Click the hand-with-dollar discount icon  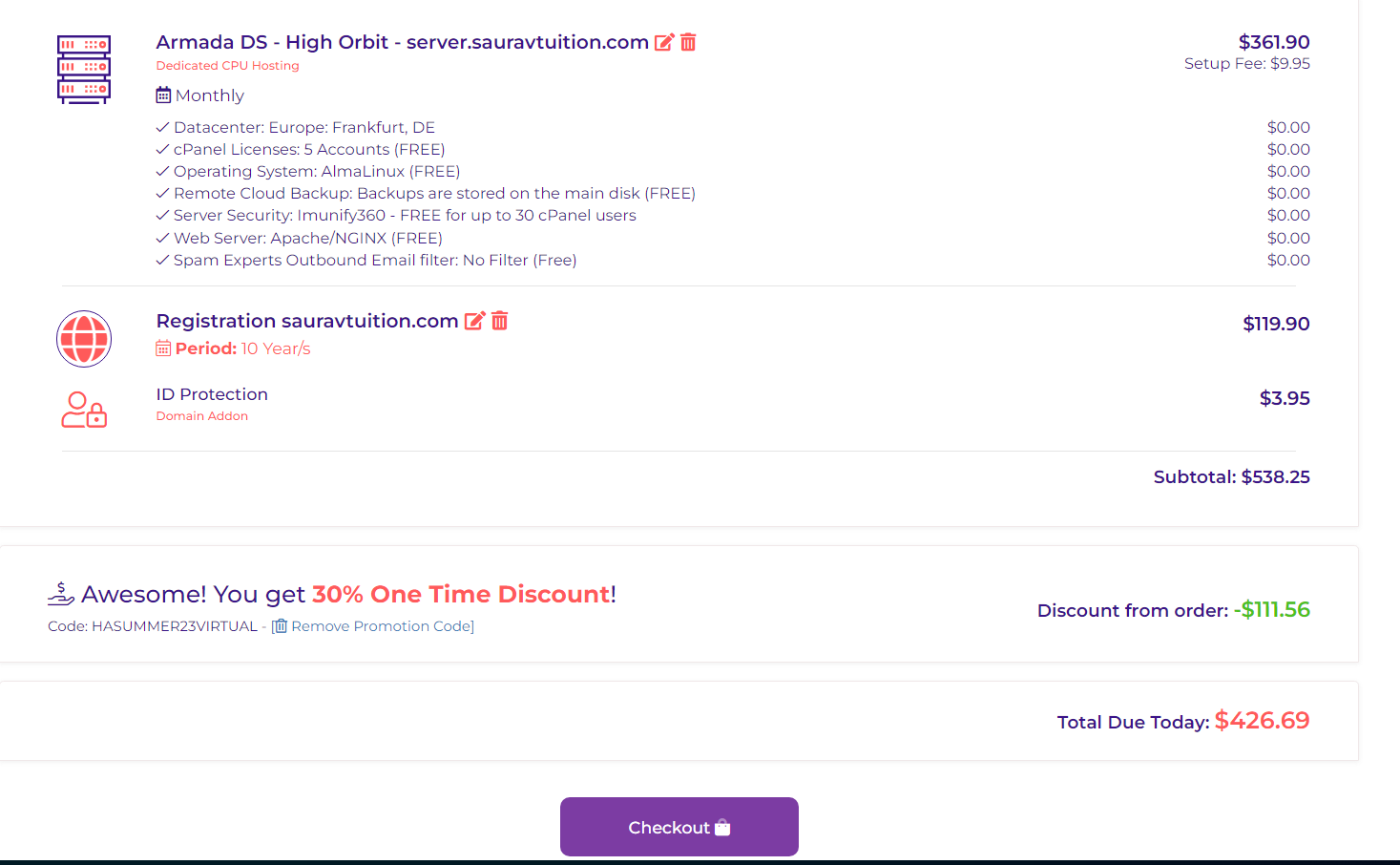[x=60, y=594]
